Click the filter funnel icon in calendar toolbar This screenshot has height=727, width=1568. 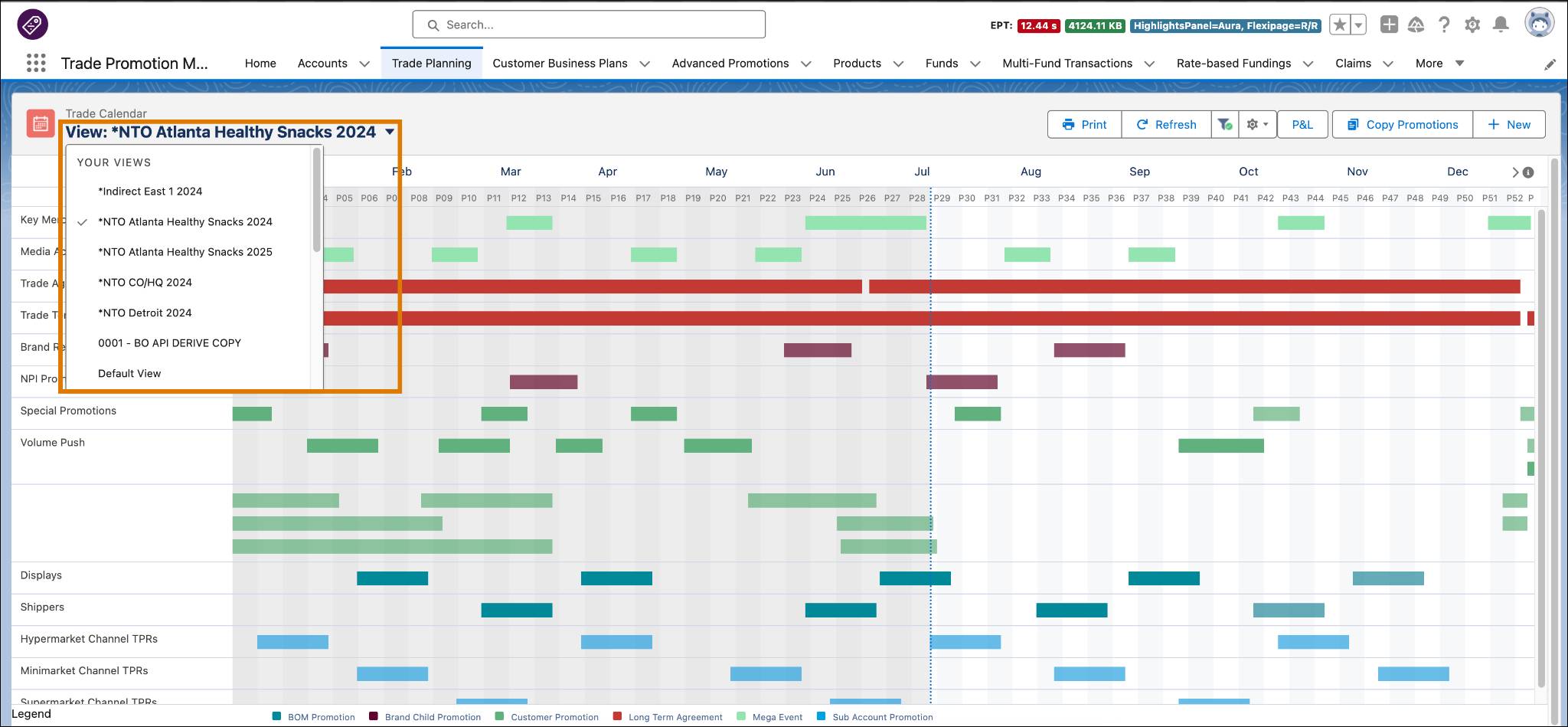(x=1225, y=124)
